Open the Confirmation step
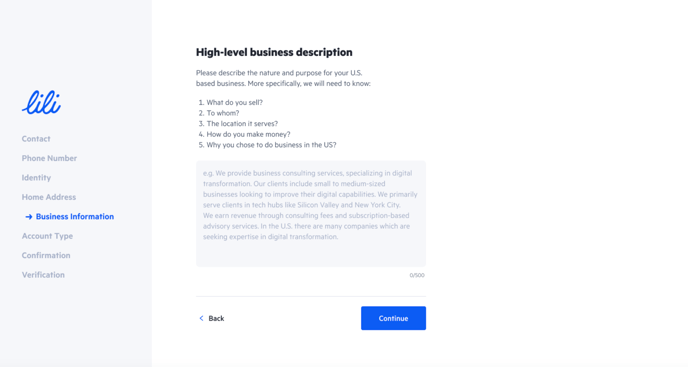 coord(46,255)
